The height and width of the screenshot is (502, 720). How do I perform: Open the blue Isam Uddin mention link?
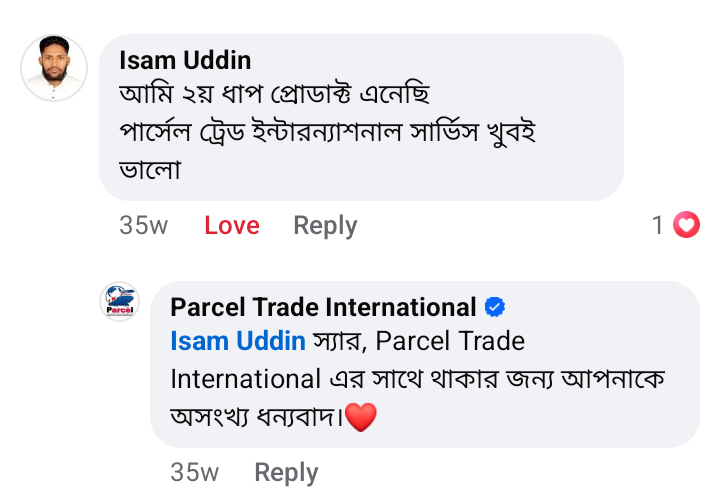coord(238,341)
